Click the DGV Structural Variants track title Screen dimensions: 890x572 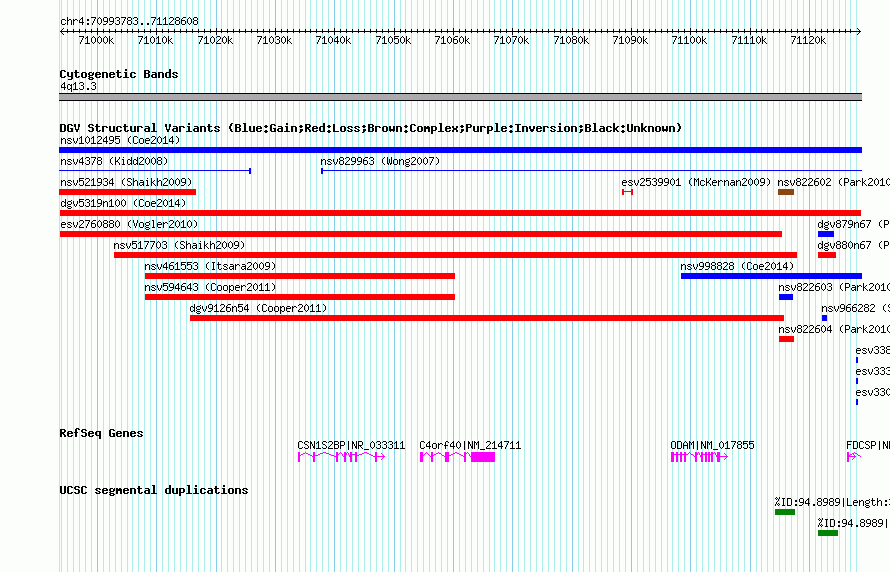click(x=371, y=128)
